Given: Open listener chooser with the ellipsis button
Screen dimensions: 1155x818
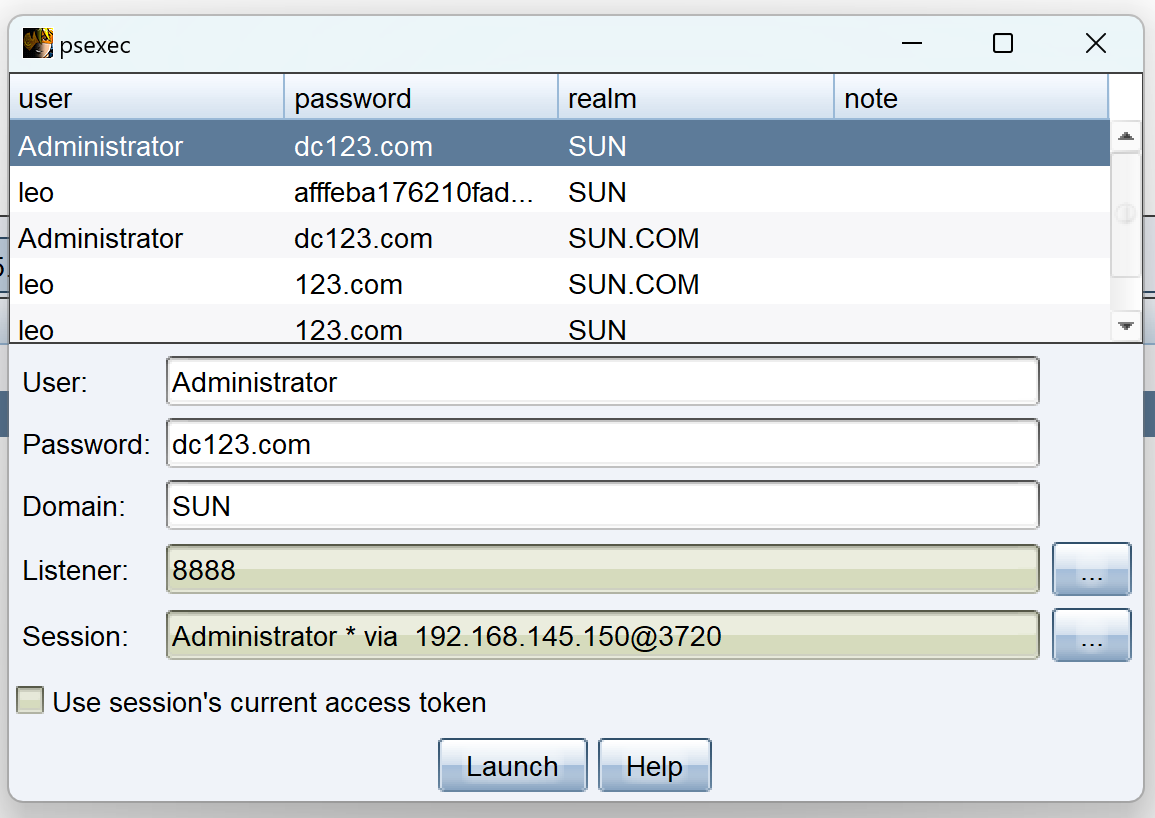Looking at the screenshot, I should click(x=1091, y=569).
